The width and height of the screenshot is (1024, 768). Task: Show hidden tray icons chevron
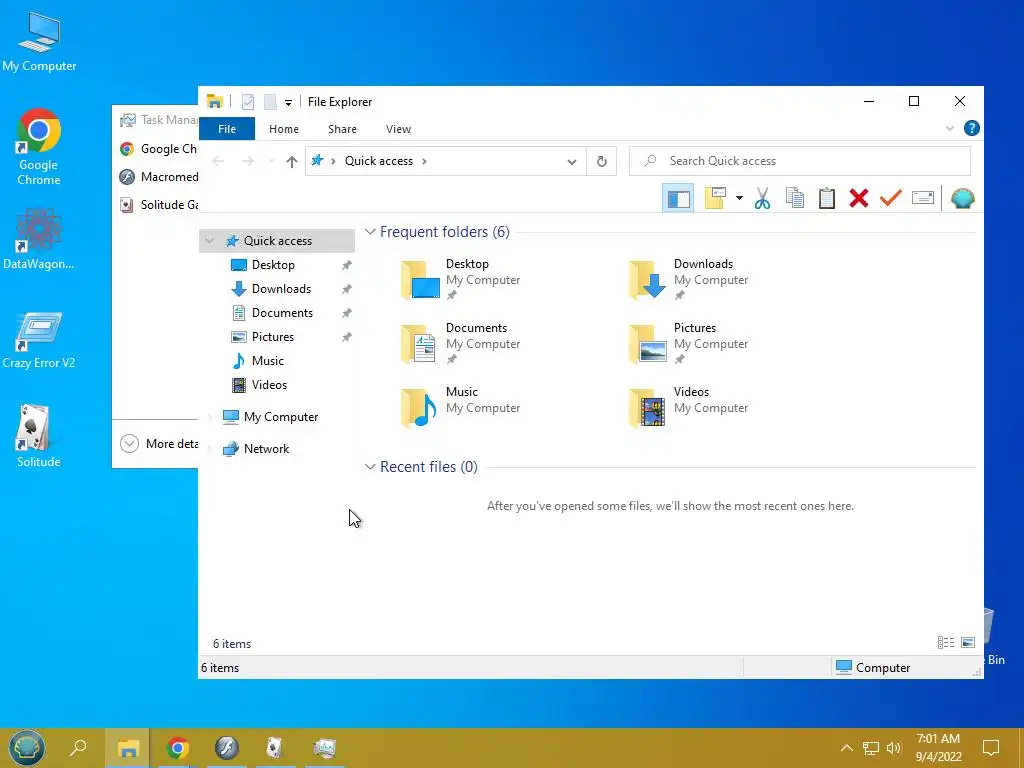click(846, 748)
